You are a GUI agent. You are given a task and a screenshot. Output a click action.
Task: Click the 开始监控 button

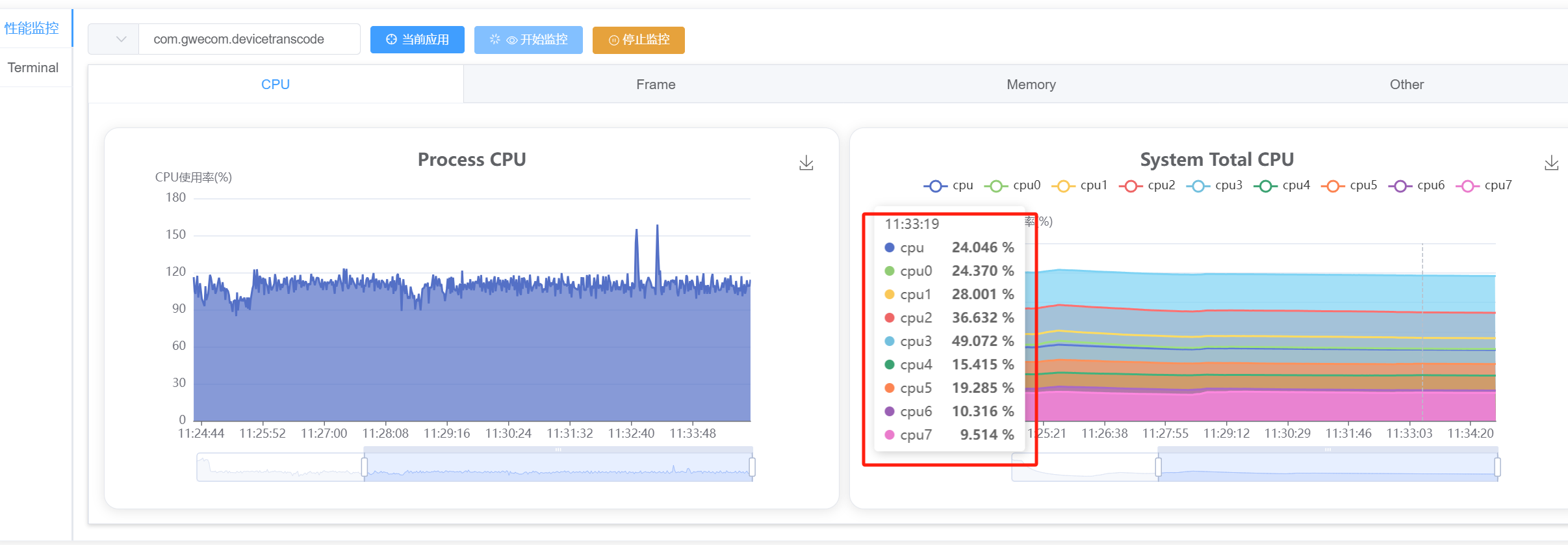(528, 40)
